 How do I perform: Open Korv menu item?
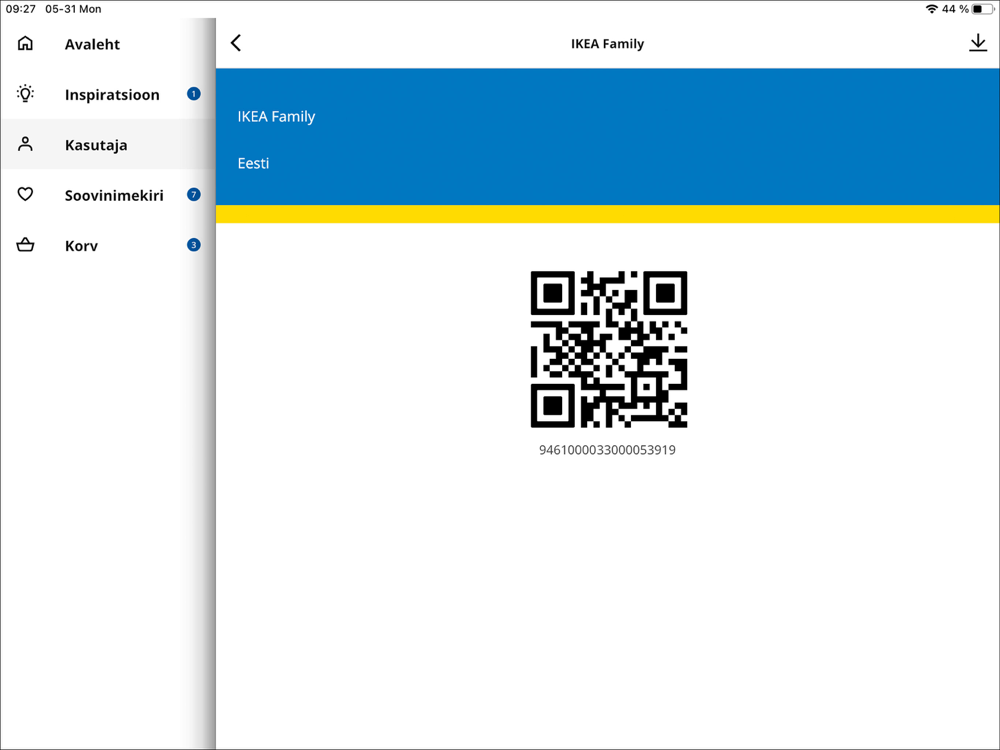108,246
